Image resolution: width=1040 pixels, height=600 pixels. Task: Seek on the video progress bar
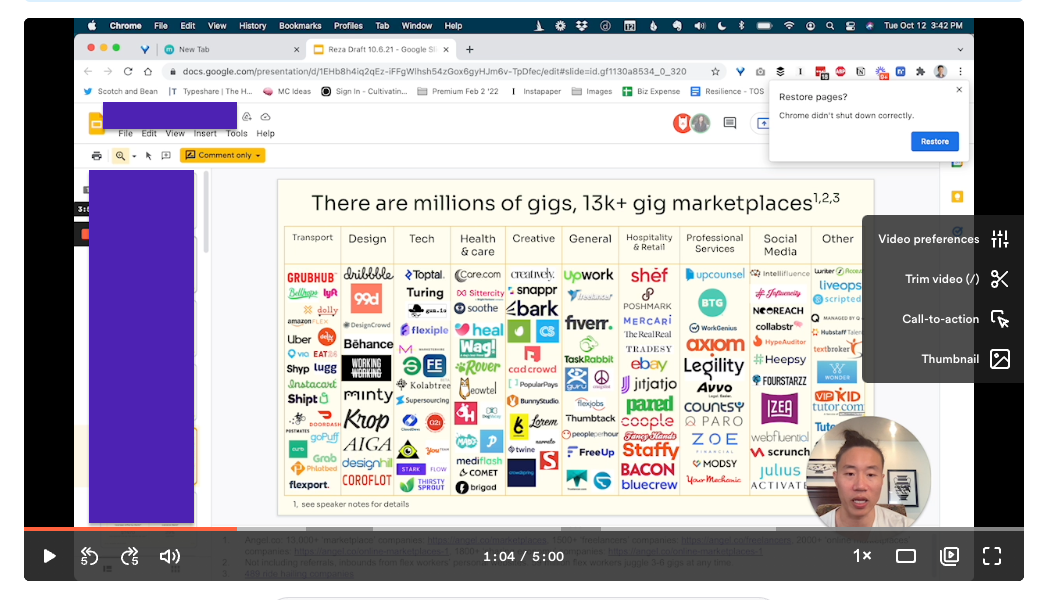click(524, 528)
